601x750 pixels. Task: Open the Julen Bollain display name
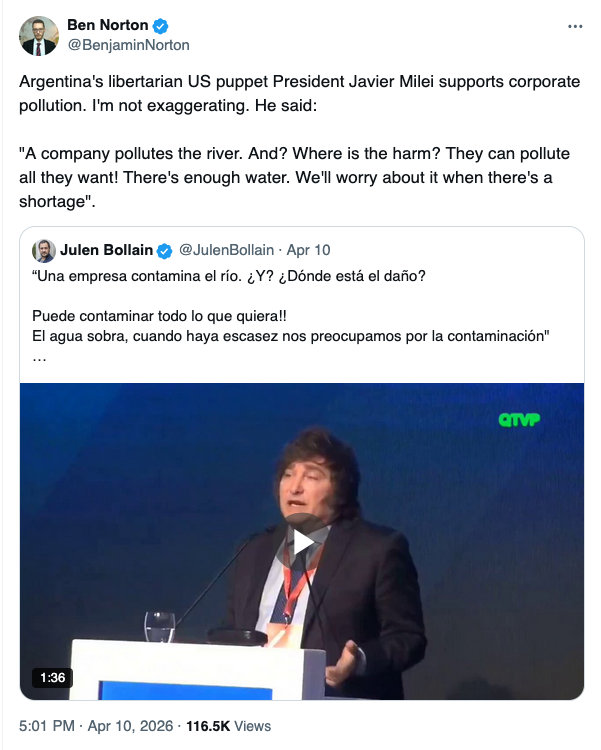click(106, 250)
